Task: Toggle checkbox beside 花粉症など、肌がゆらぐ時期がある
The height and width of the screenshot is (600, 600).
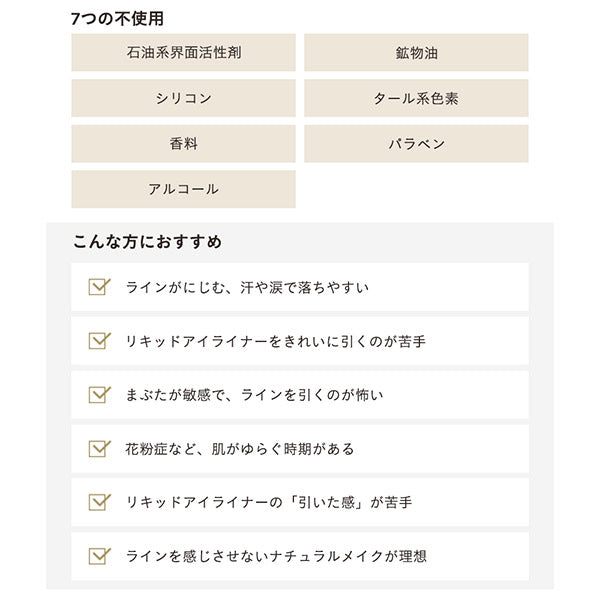Action: (x=99, y=449)
